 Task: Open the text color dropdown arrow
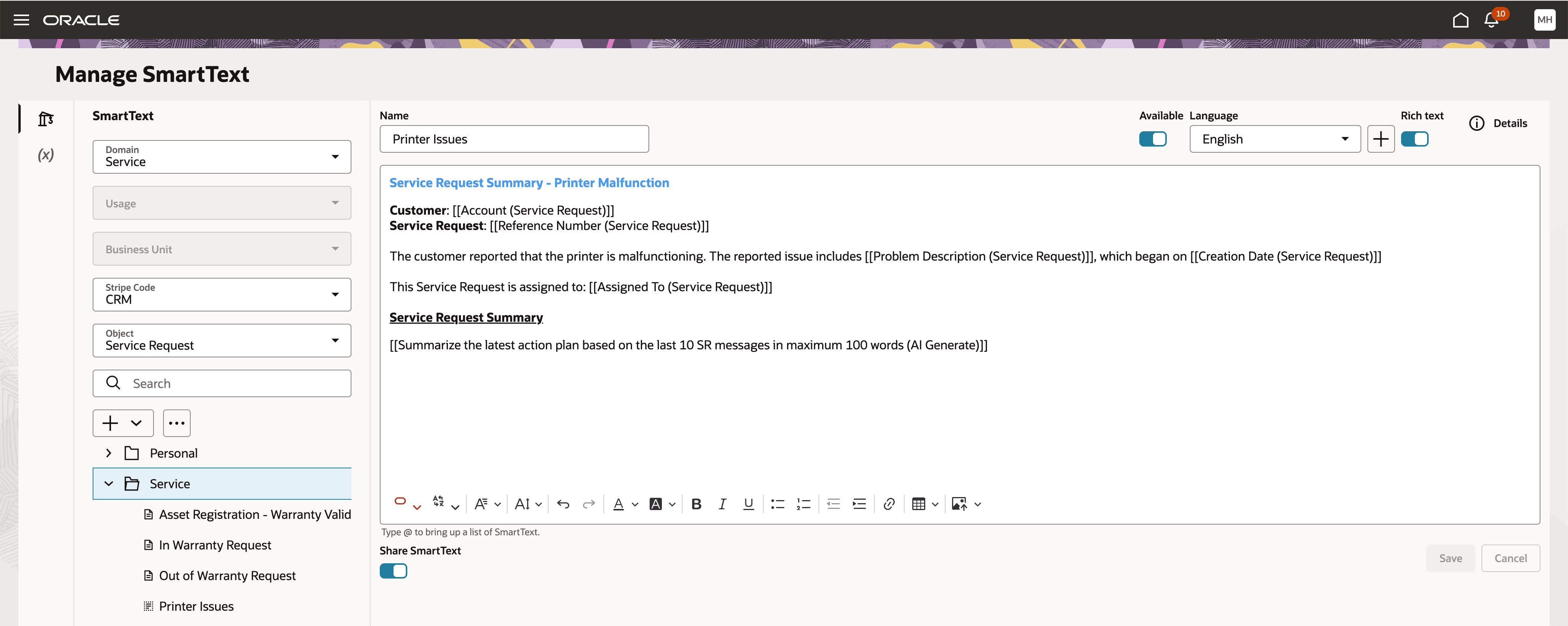635,504
